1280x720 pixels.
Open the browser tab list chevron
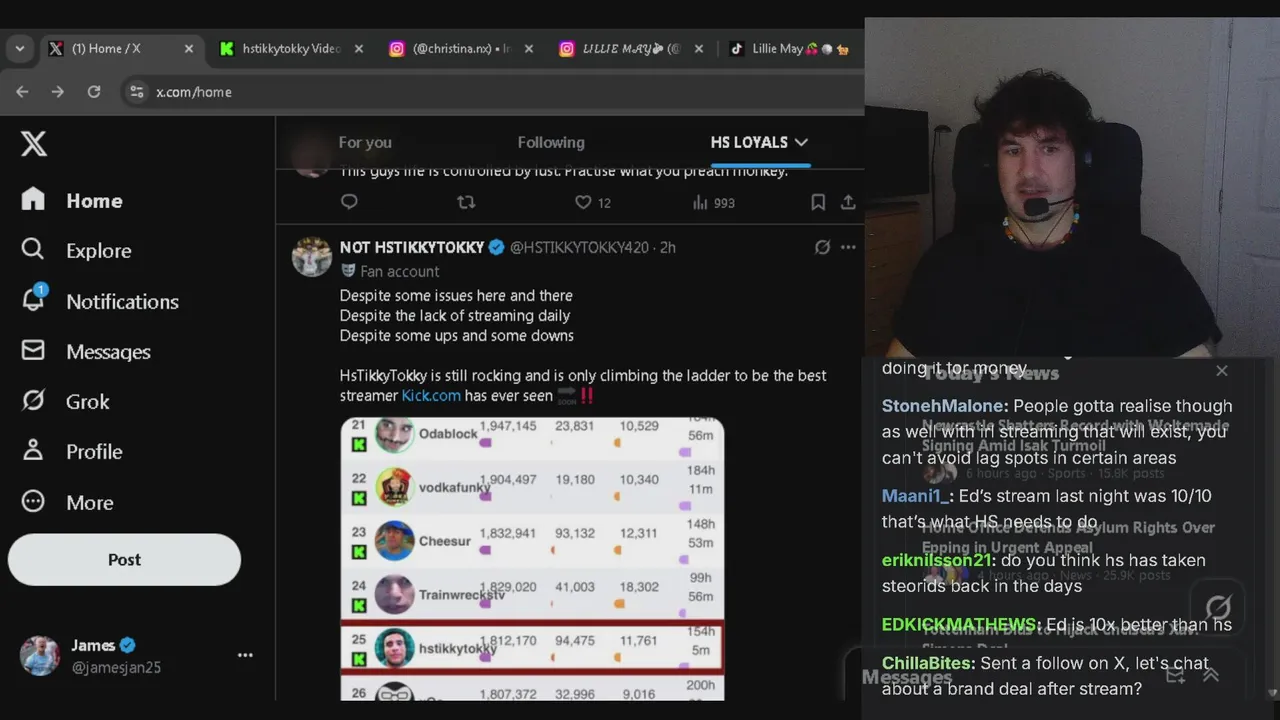click(20, 48)
